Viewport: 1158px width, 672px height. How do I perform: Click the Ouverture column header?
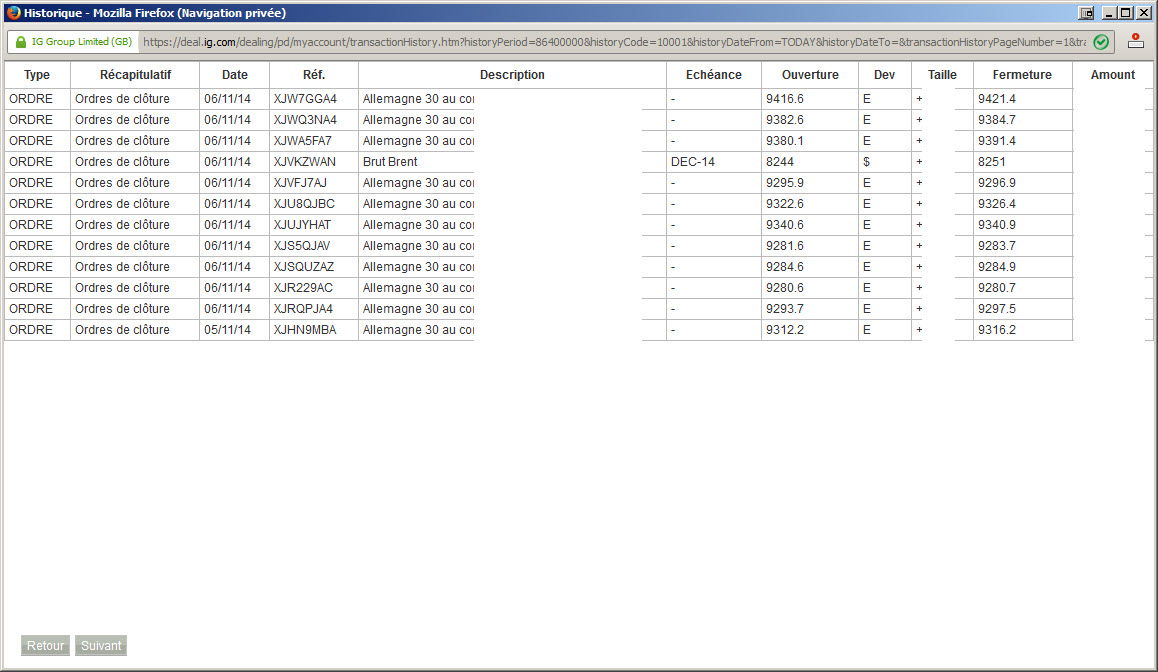tap(810, 75)
